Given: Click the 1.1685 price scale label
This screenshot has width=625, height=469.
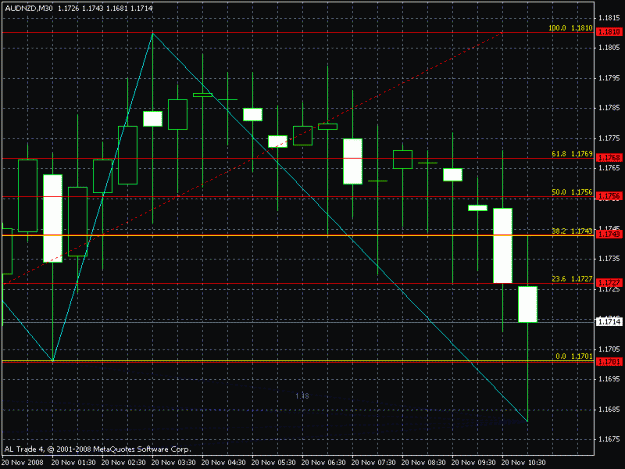Looking at the screenshot, I should point(609,409).
